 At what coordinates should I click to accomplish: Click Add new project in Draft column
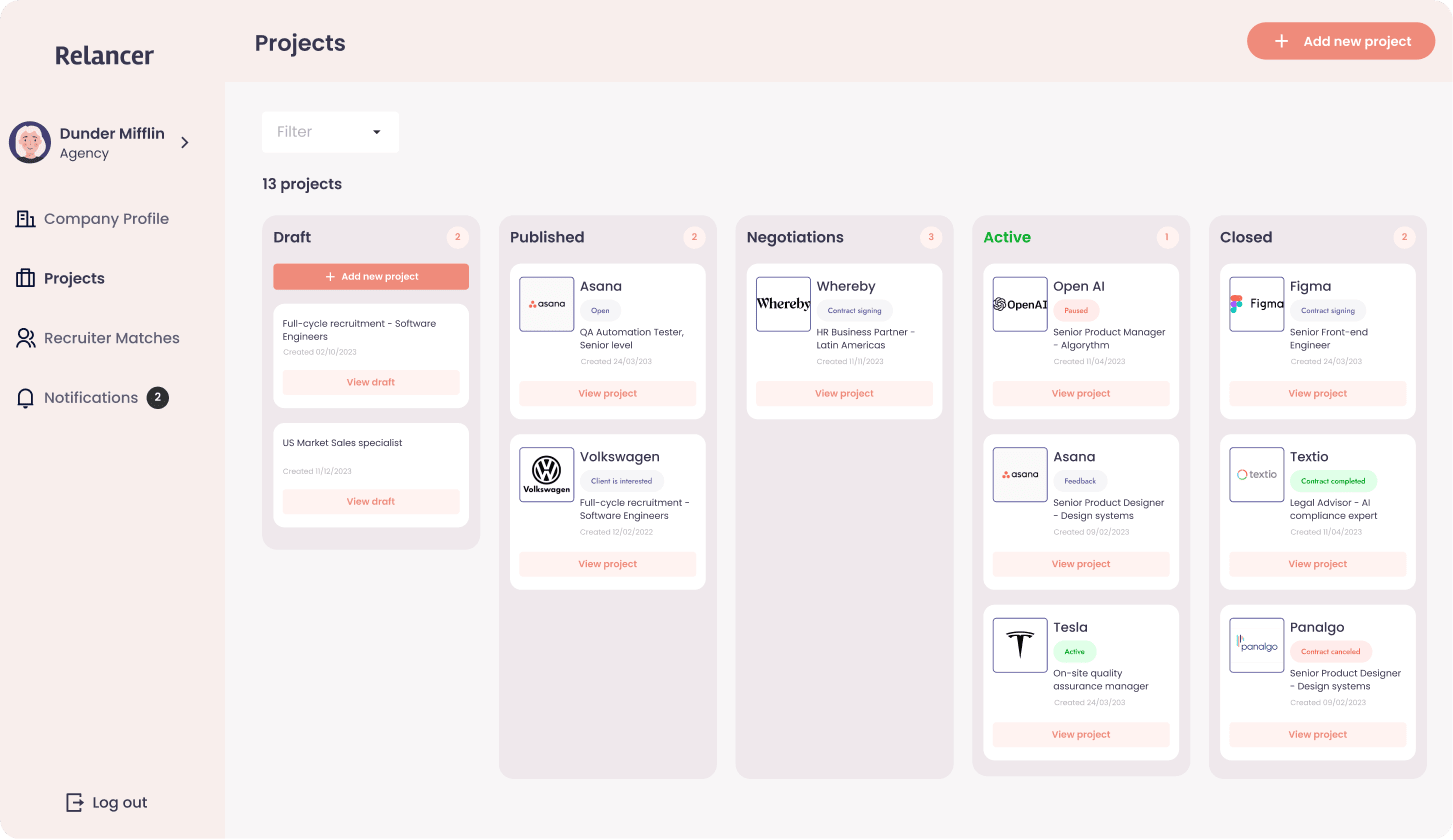[x=371, y=277]
